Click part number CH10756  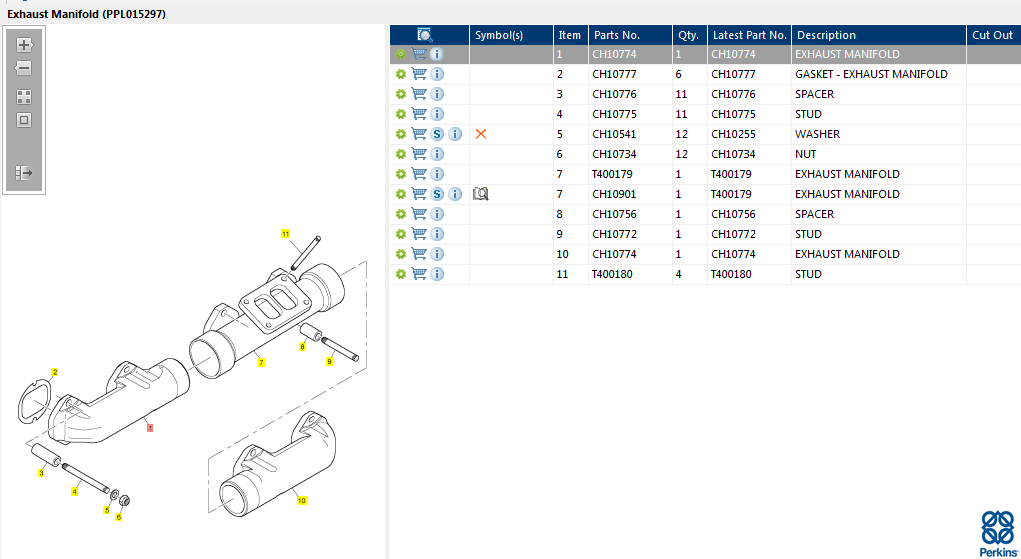(614, 214)
